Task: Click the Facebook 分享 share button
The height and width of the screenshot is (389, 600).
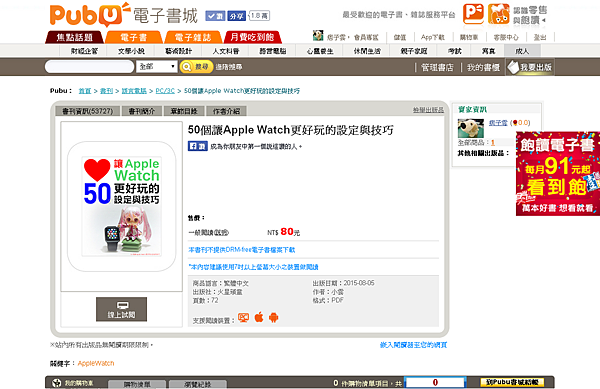Action: tap(236, 16)
